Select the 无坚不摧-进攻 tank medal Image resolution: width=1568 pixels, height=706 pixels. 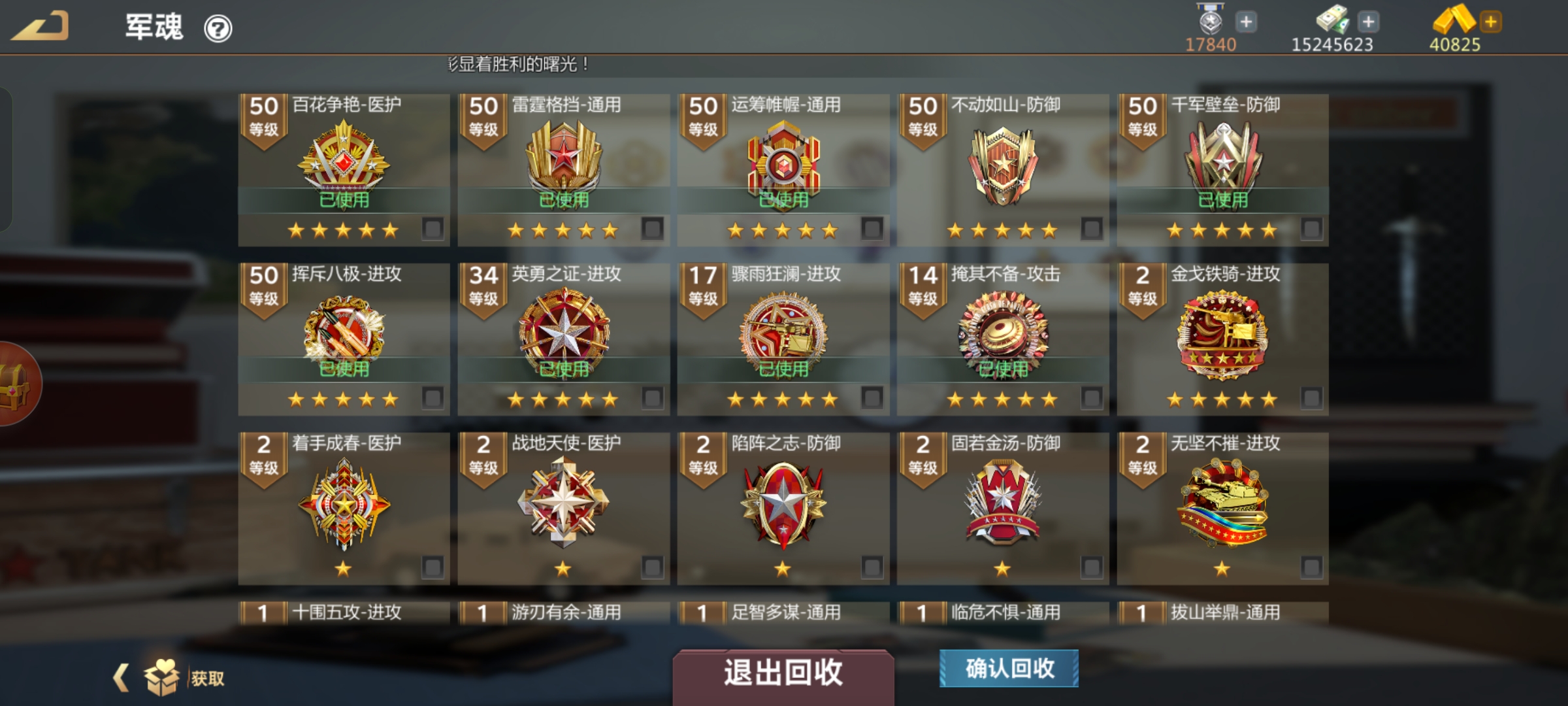[1222, 503]
